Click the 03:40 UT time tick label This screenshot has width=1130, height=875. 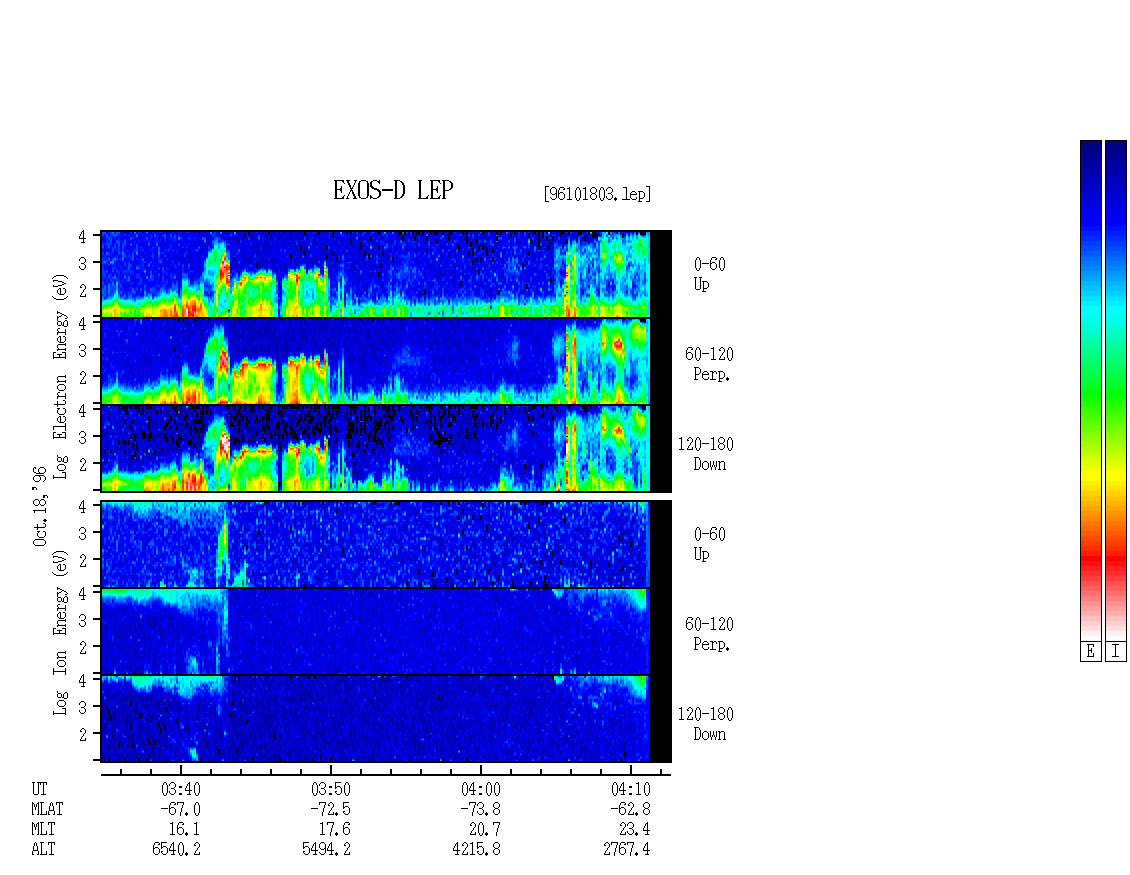[180, 789]
